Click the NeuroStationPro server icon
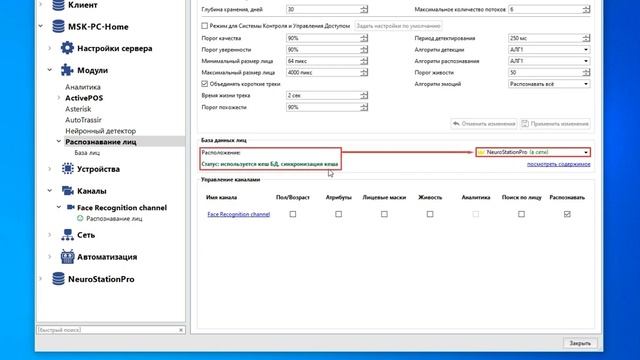This screenshot has height=360, width=640. [x=58, y=279]
